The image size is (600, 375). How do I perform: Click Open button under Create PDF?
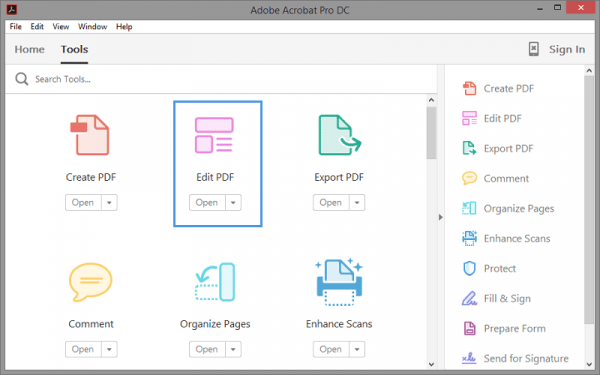pos(83,202)
